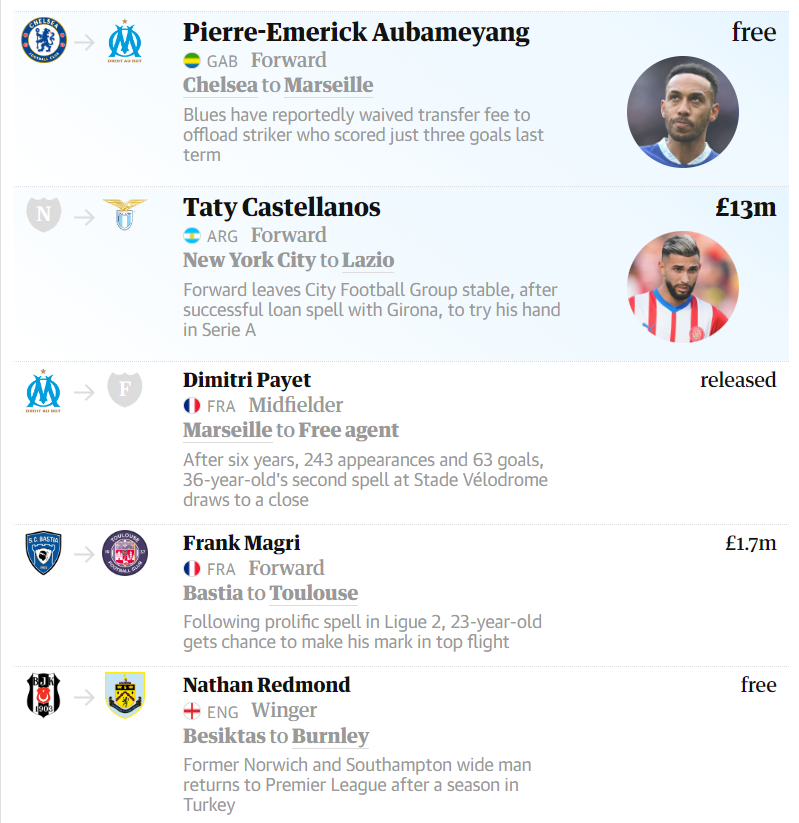This screenshot has width=799, height=823.
Task: Click the Dimitri Payet heading
Action: pyautogui.click(x=247, y=380)
